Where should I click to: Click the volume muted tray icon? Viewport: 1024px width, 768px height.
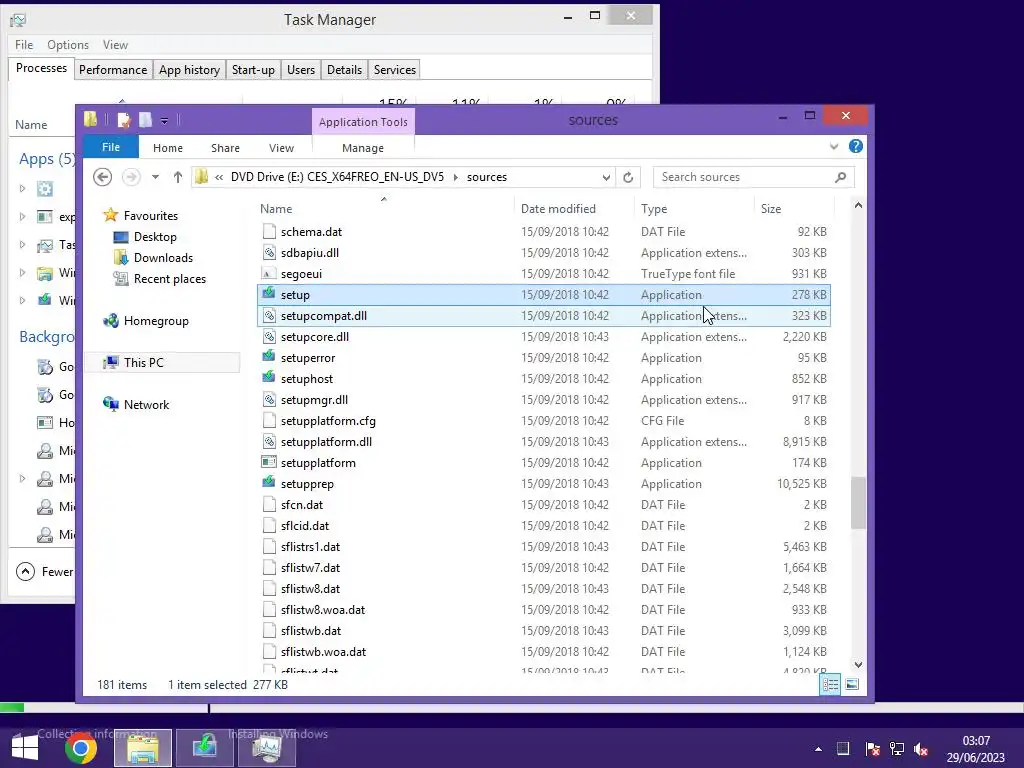coord(921,749)
